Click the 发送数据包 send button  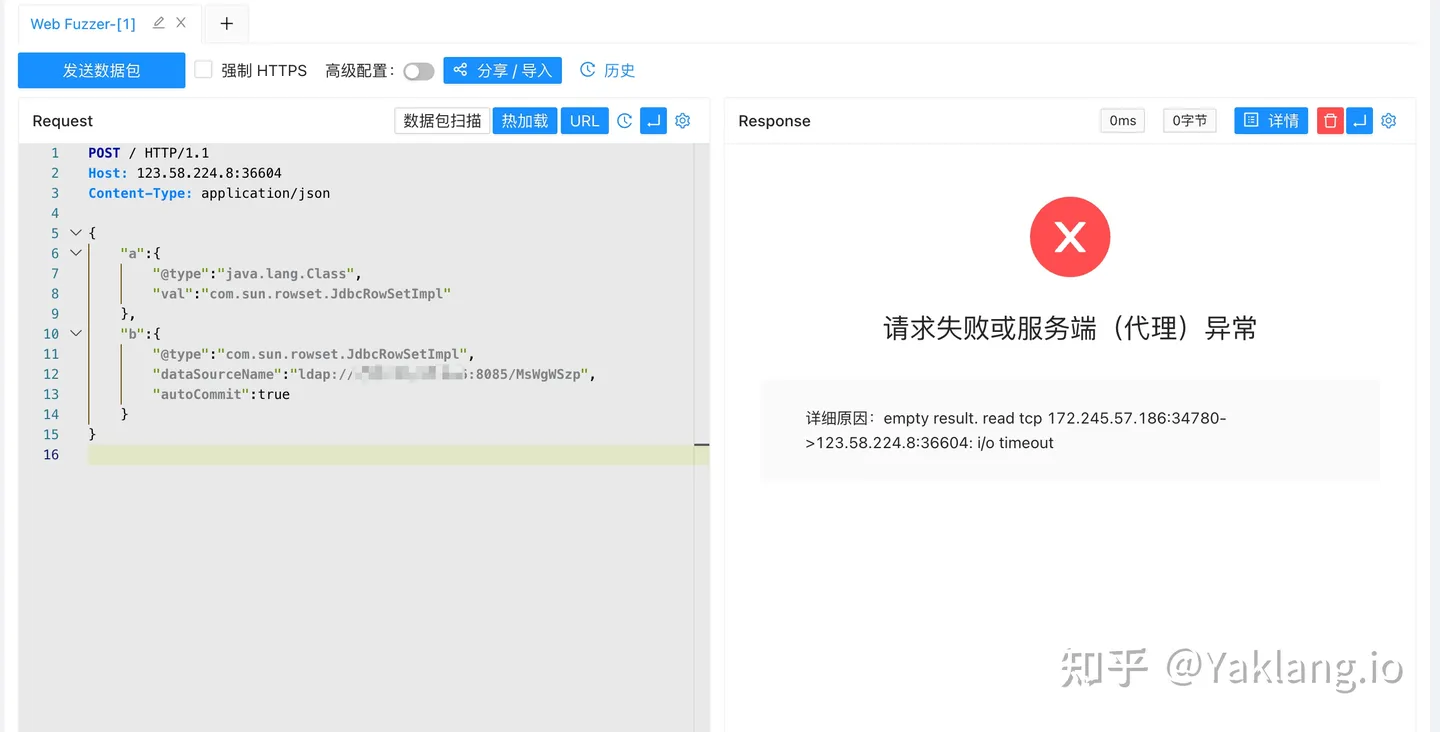click(x=102, y=70)
